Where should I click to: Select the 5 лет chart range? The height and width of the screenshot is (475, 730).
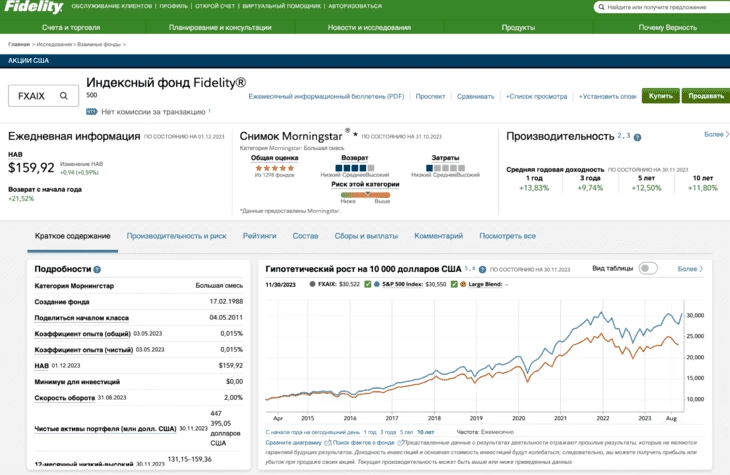tap(406, 432)
